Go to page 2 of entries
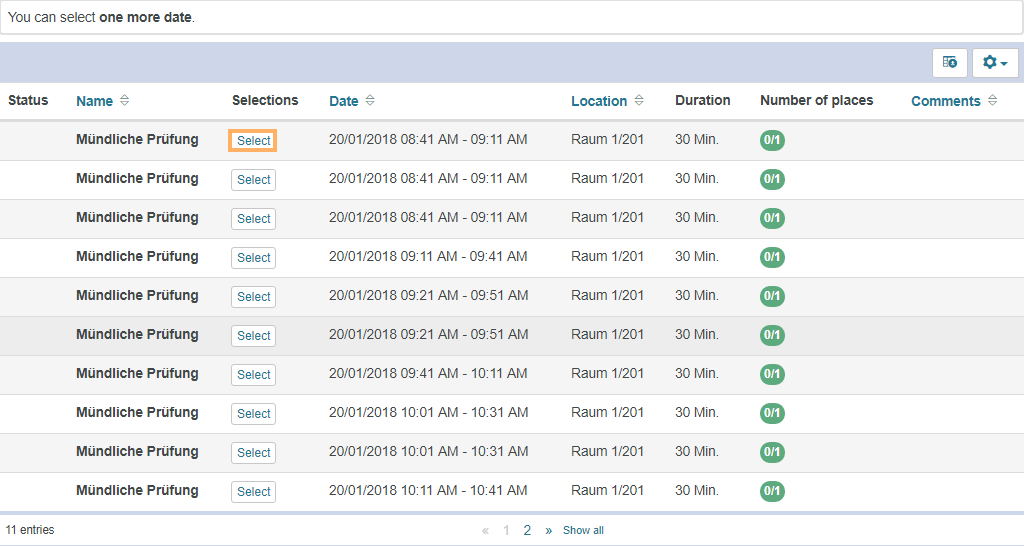 point(527,531)
